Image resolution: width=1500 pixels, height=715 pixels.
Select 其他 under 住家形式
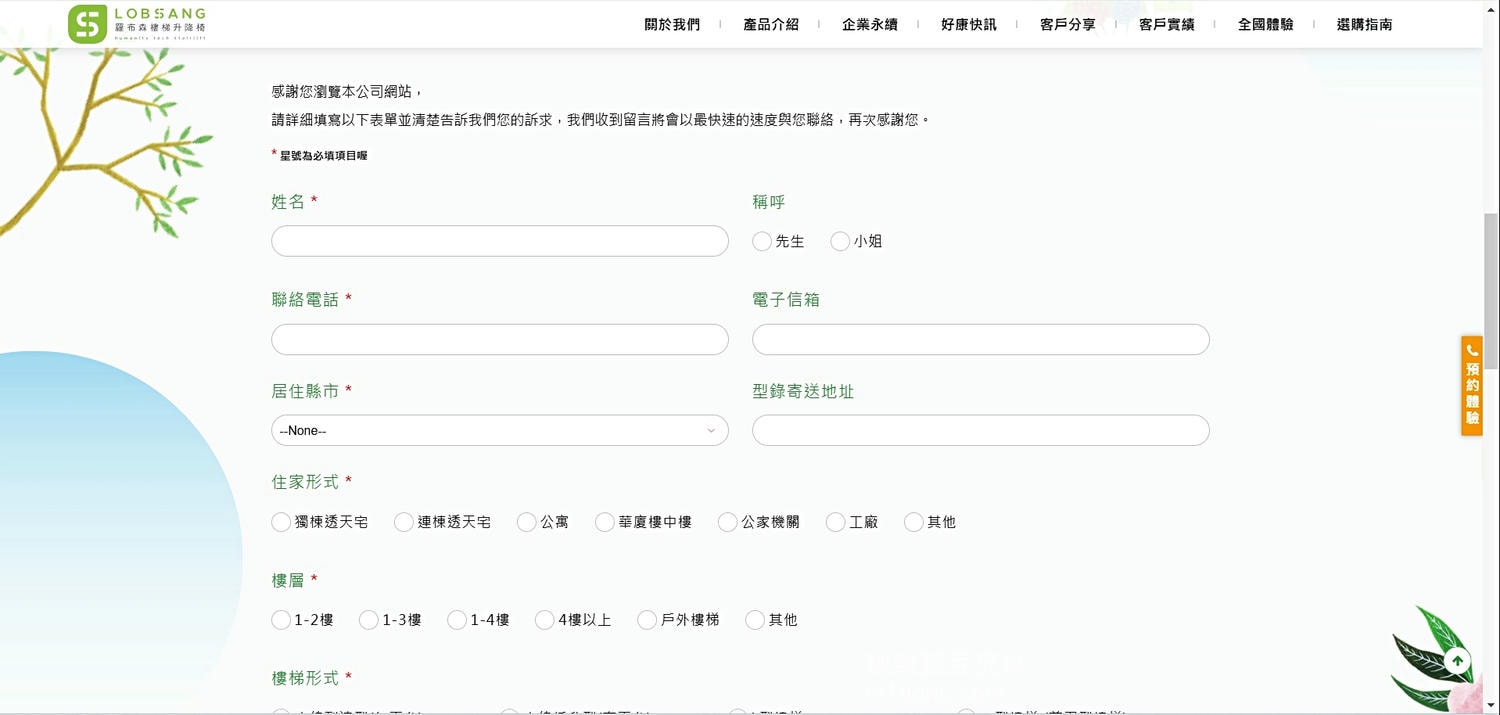pos(914,522)
